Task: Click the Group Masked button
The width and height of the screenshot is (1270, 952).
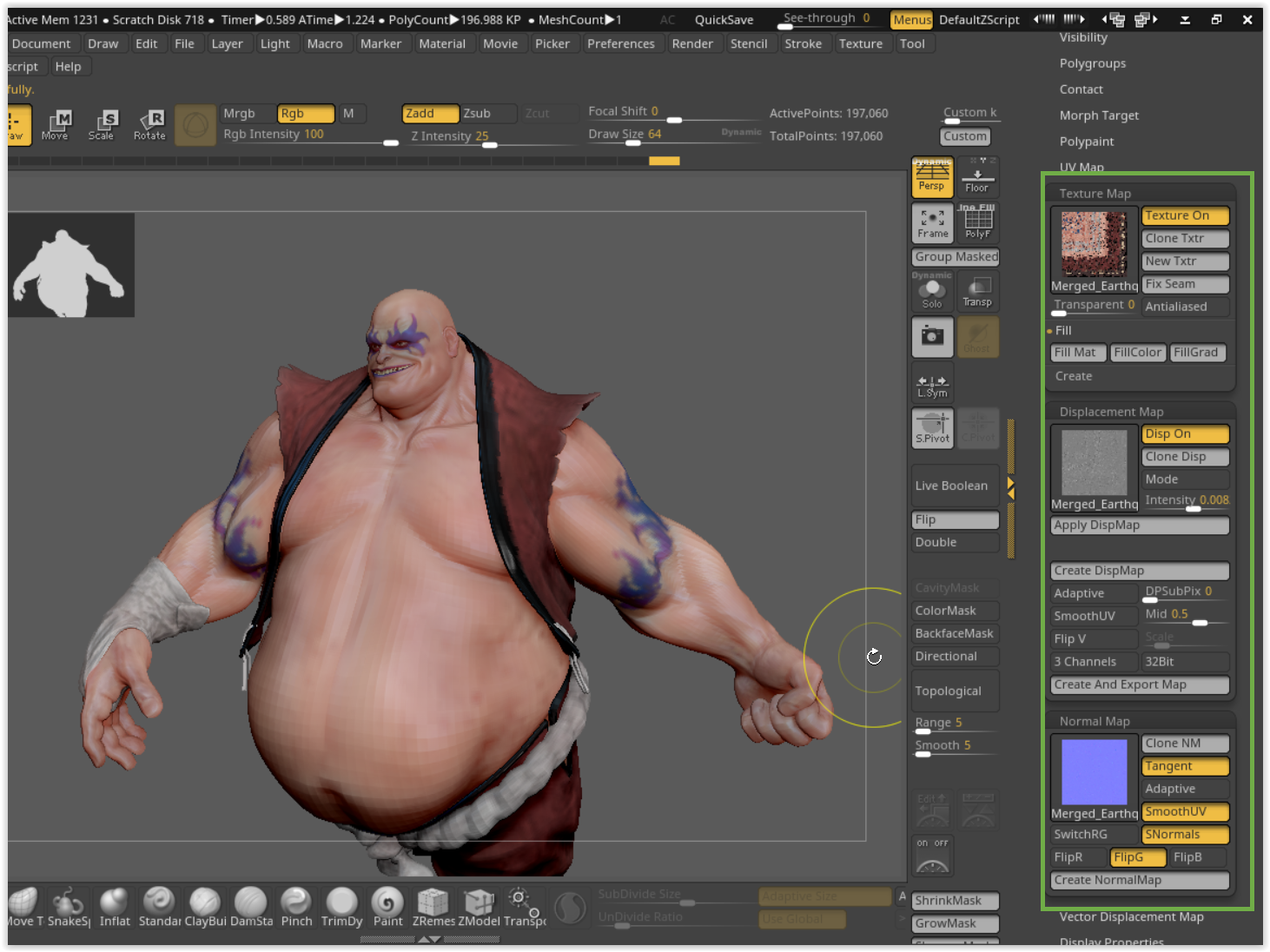Action: [956, 257]
